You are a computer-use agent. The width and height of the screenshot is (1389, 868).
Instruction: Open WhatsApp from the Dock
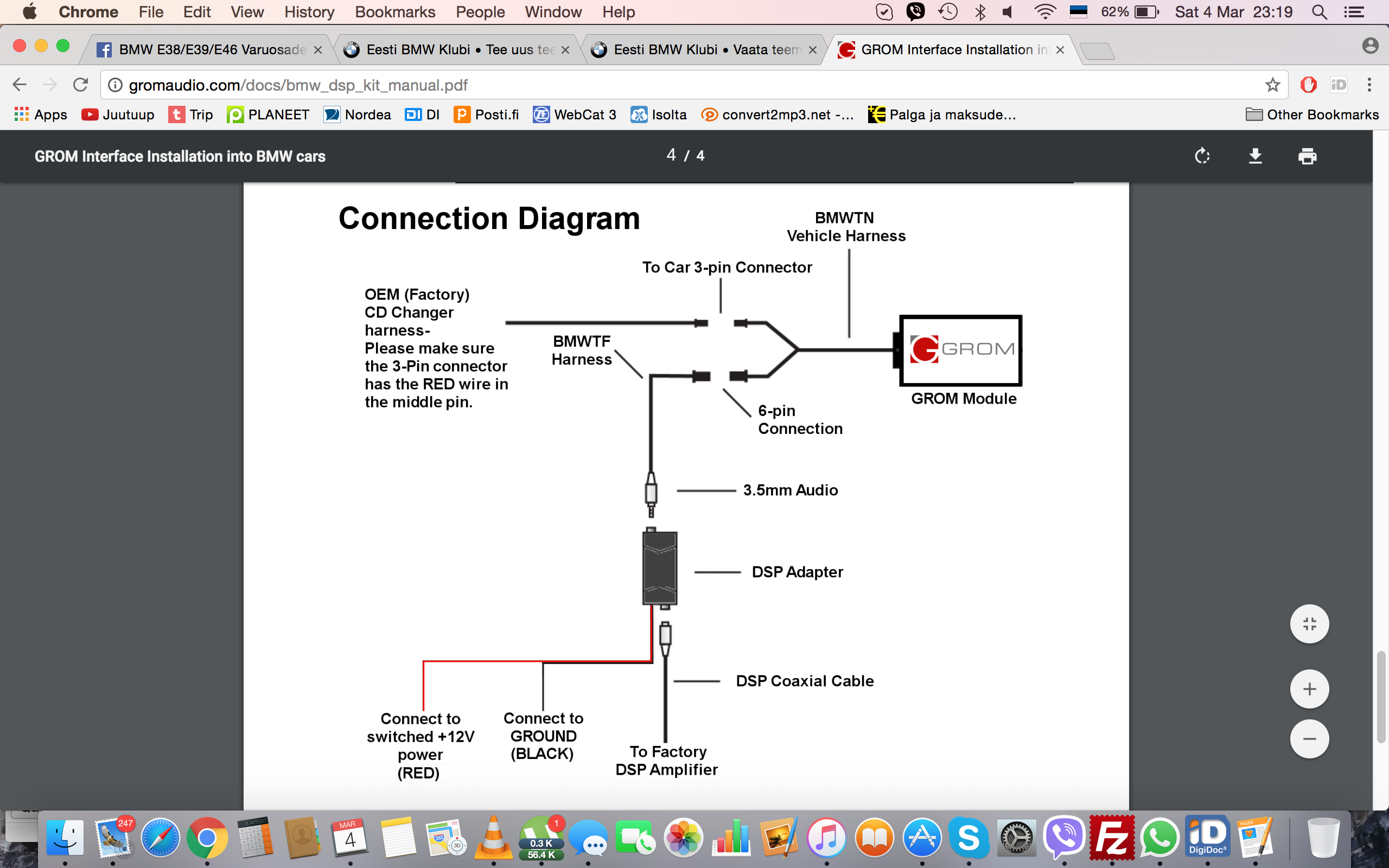(1160, 838)
